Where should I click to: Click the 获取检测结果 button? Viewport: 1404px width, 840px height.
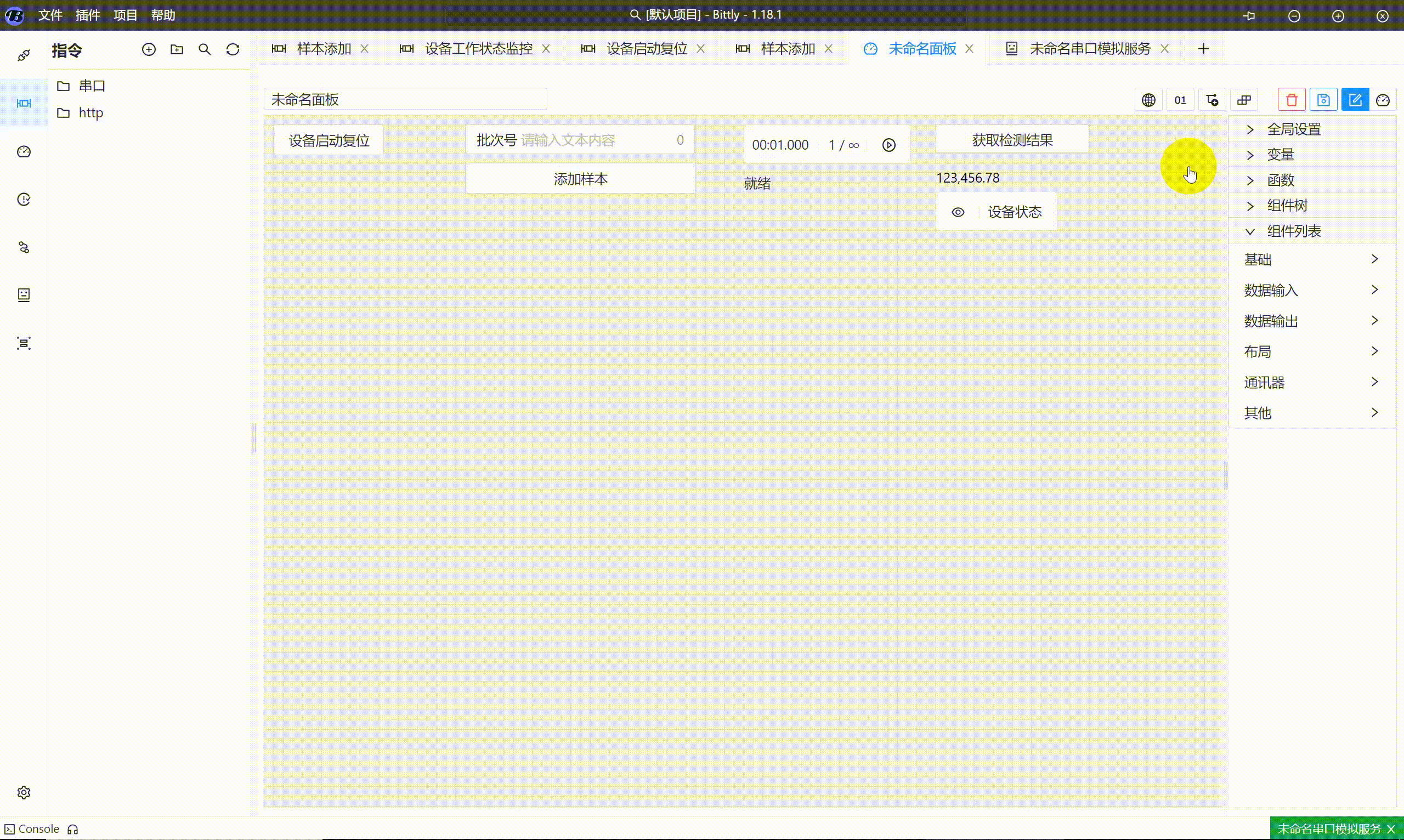[x=1012, y=139]
